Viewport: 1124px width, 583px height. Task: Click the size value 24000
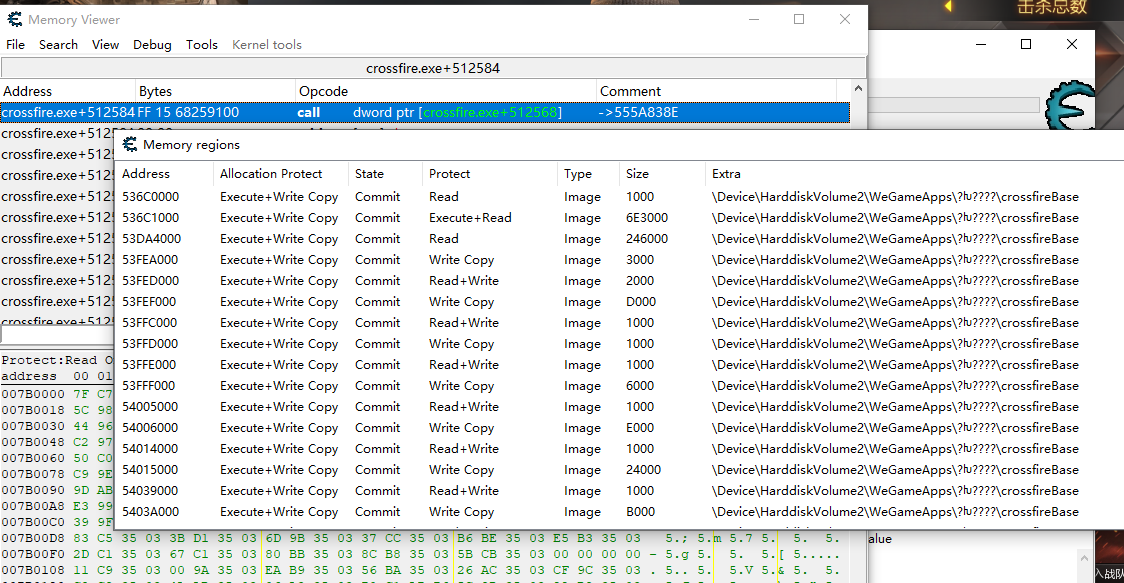click(644, 470)
